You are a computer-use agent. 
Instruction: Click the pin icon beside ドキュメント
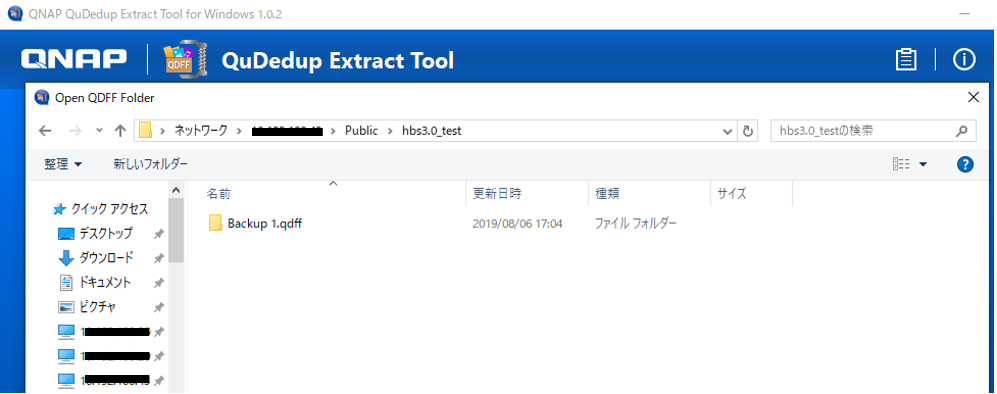point(159,283)
